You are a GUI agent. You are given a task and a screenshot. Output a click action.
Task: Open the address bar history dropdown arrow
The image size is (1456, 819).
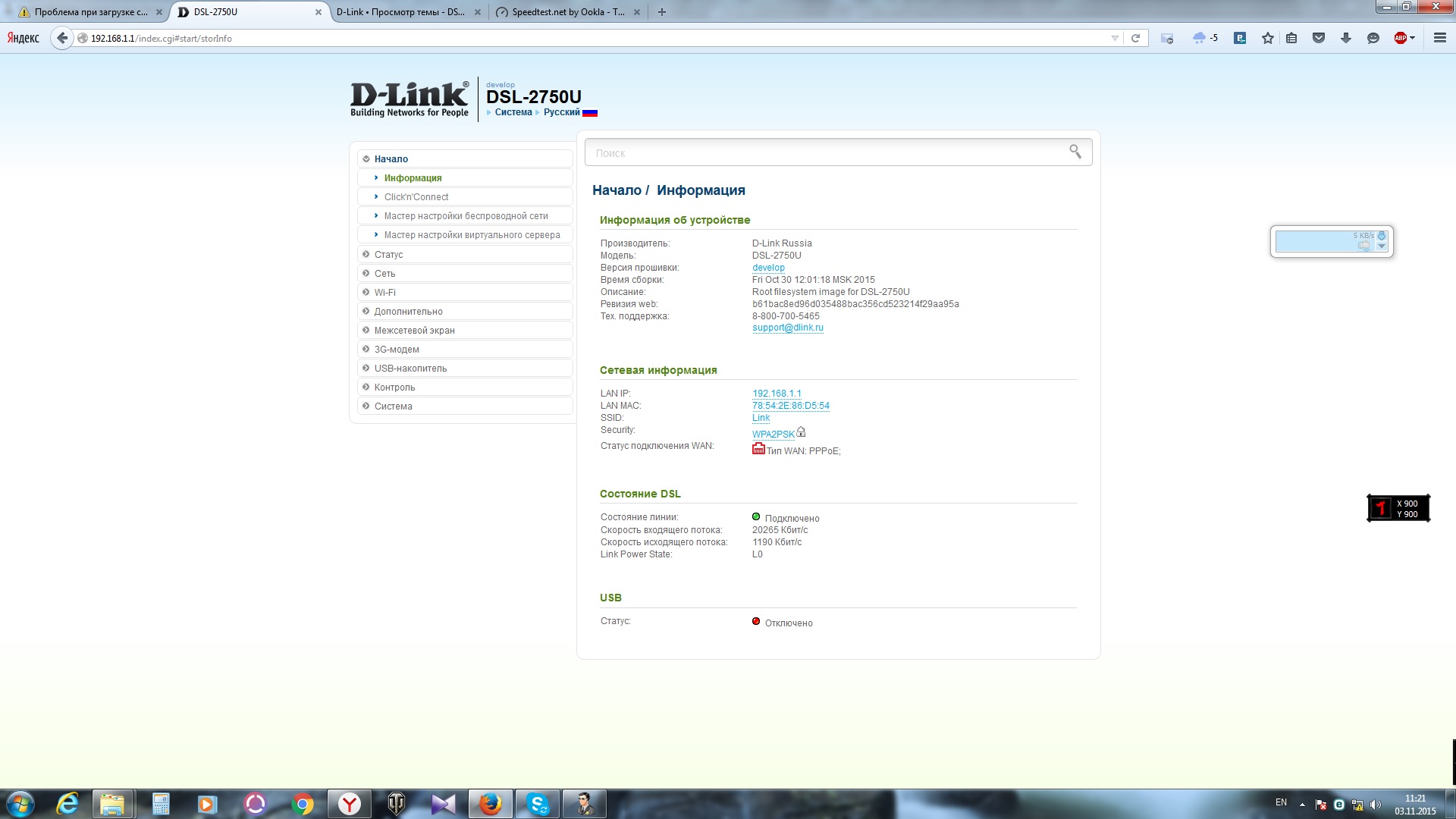tap(1114, 38)
